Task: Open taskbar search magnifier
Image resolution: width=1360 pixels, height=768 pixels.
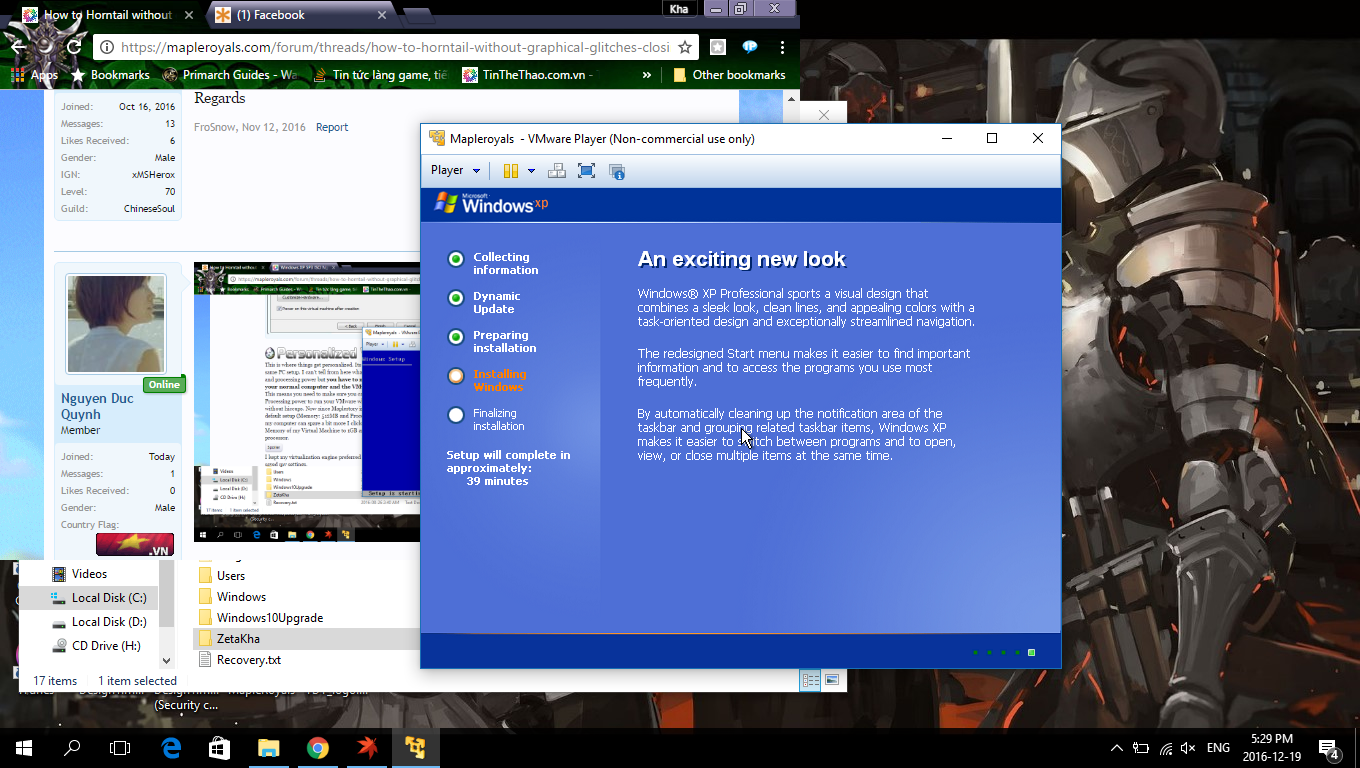Action: (72, 747)
